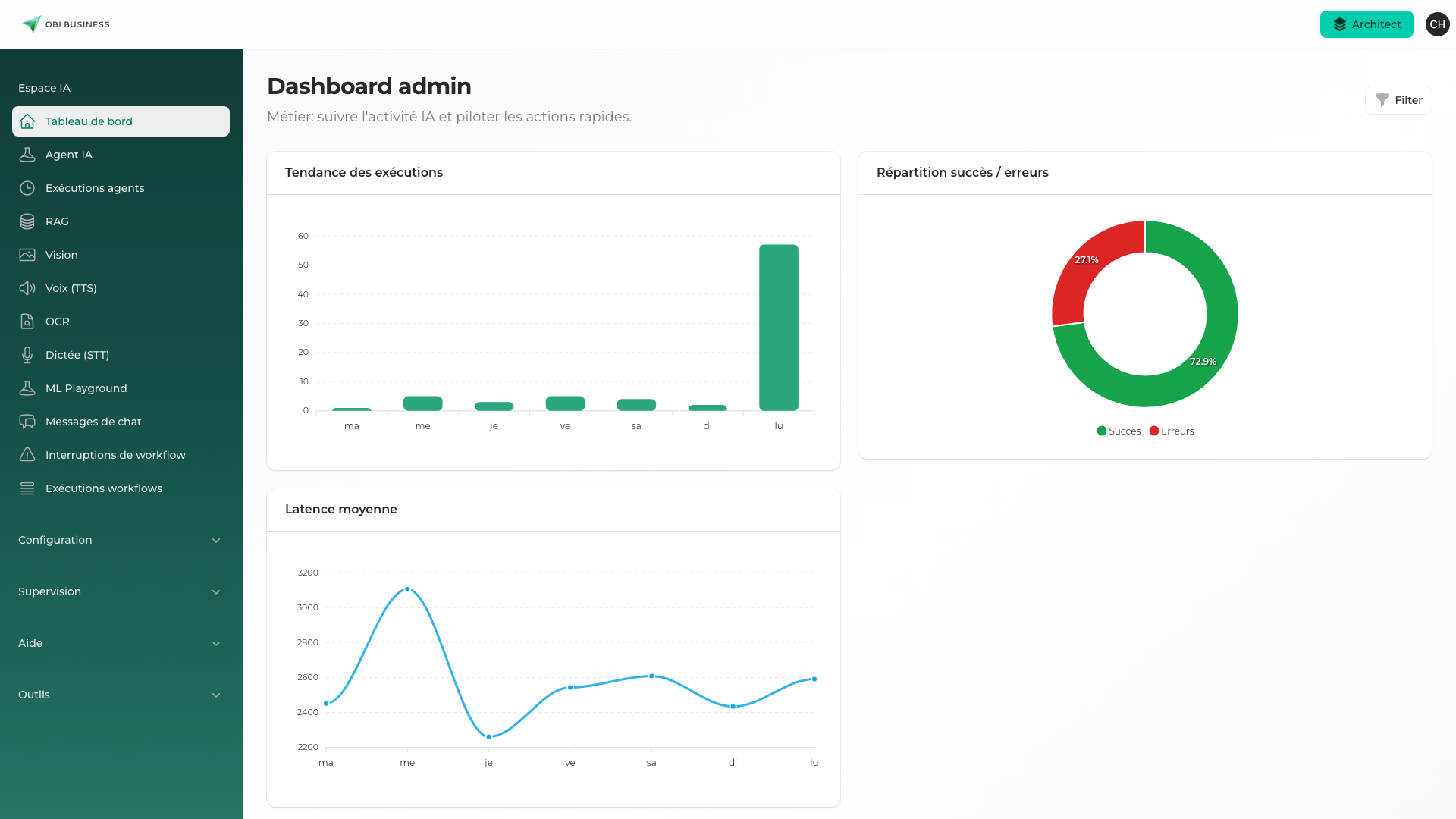The image size is (1456, 819).
Task: Open Exécutions agents via the clock icon
Action: (27, 187)
